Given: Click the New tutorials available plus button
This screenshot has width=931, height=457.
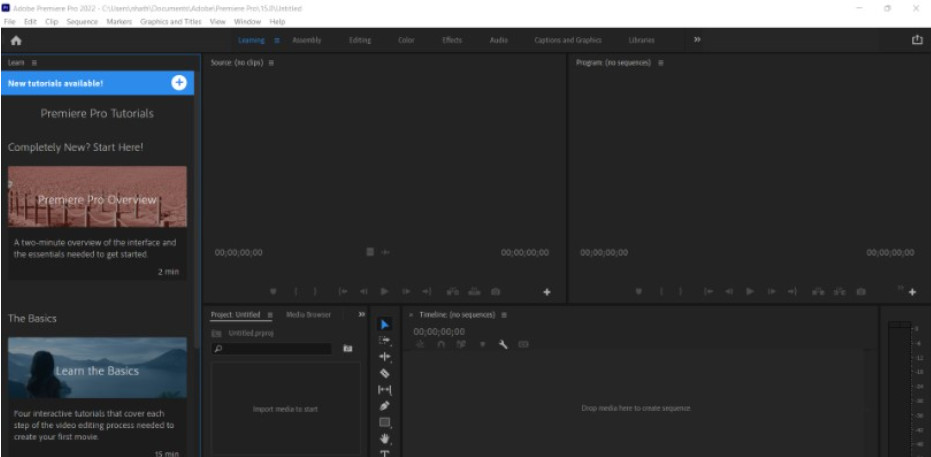Looking at the screenshot, I should pos(179,83).
